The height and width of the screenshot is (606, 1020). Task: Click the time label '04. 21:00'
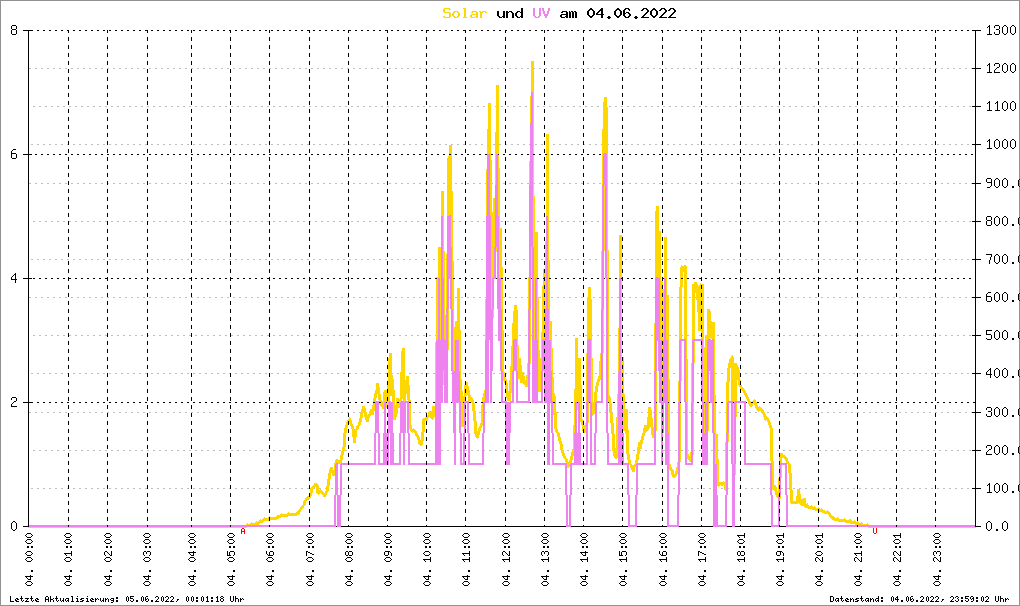(x=858, y=559)
